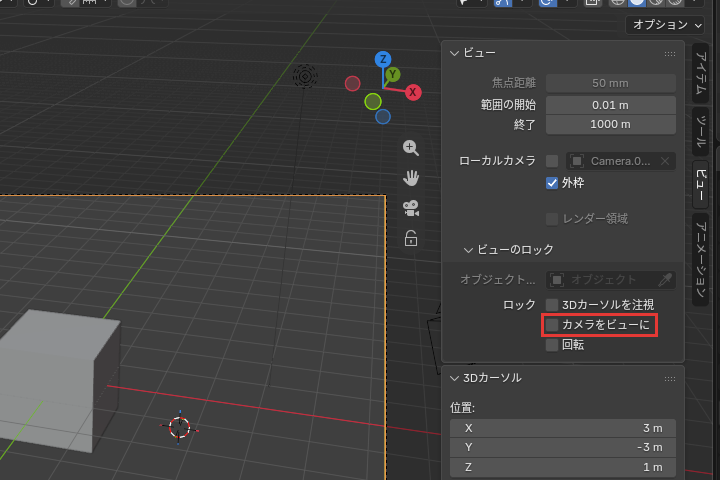Click the 3Dカーソル panel drag grip dots

[669, 378]
